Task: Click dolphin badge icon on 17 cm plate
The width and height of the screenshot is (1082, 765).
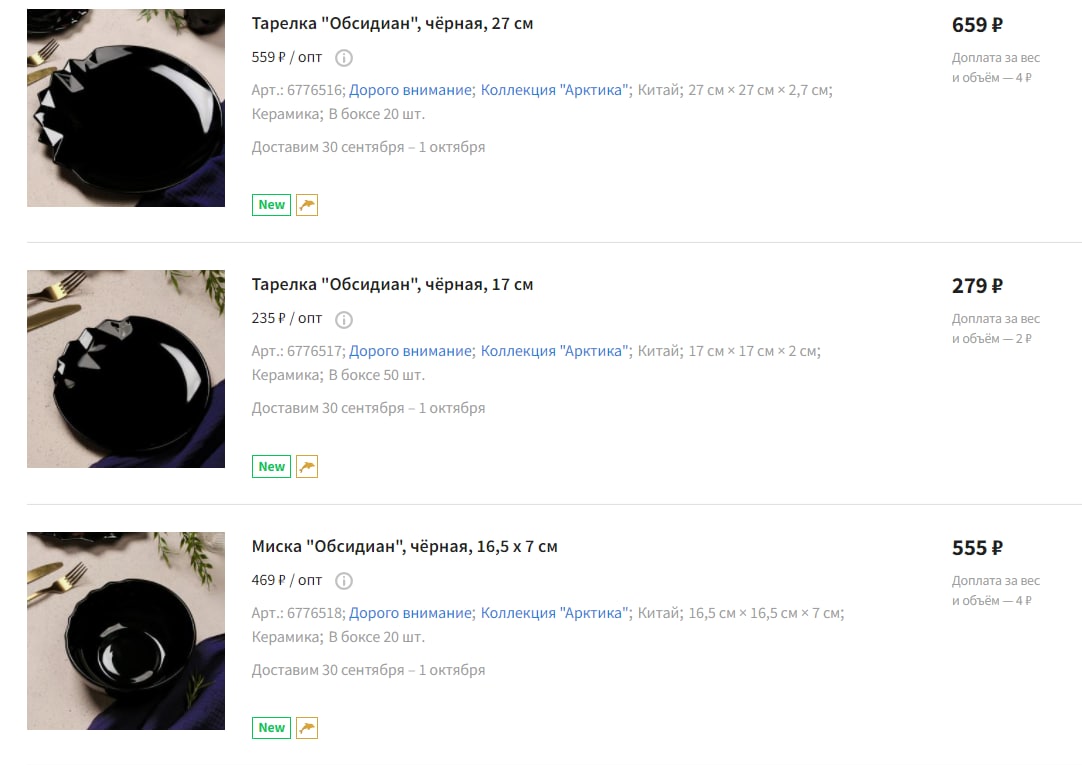Action: tap(307, 466)
